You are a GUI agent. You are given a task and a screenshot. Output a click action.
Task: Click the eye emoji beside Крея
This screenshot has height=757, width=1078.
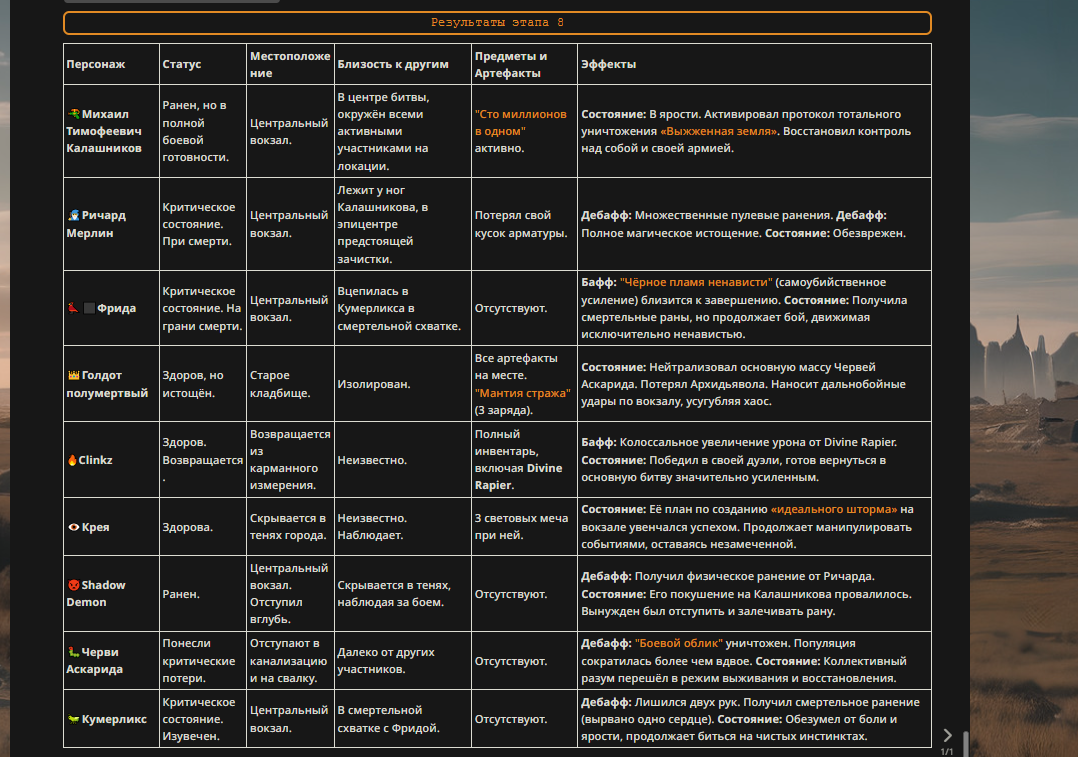(74, 527)
